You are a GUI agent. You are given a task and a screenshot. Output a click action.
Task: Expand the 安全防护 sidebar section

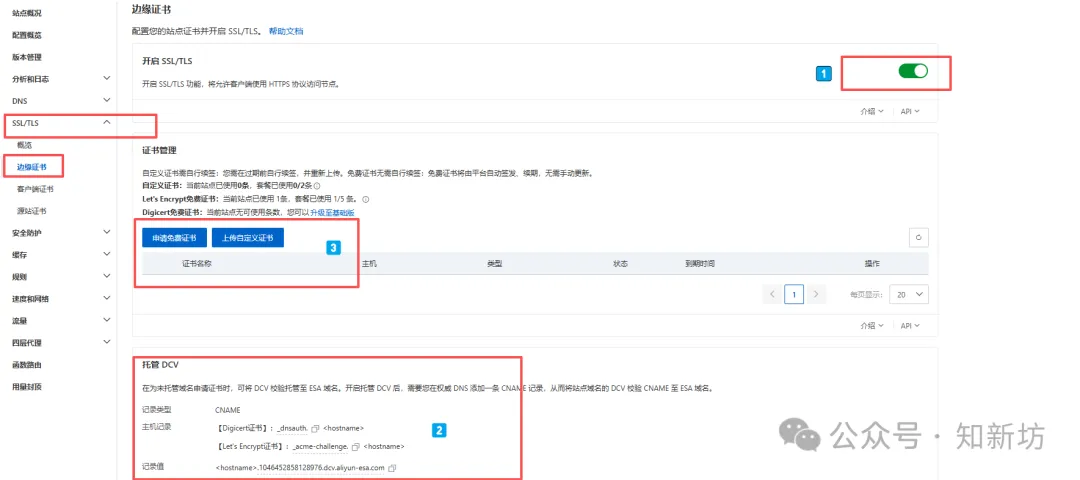tap(107, 233)
